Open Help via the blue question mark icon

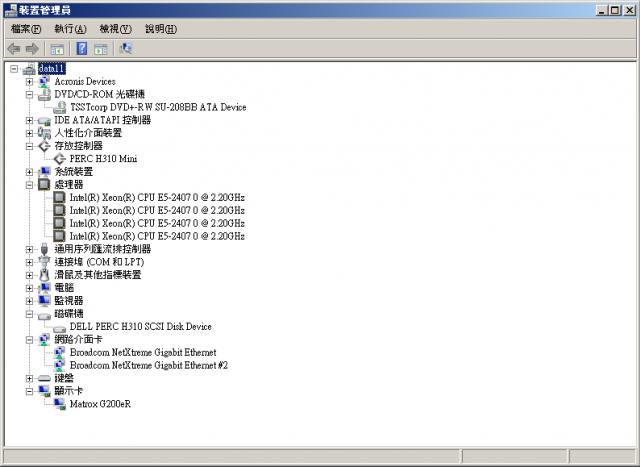pos(82,49)
